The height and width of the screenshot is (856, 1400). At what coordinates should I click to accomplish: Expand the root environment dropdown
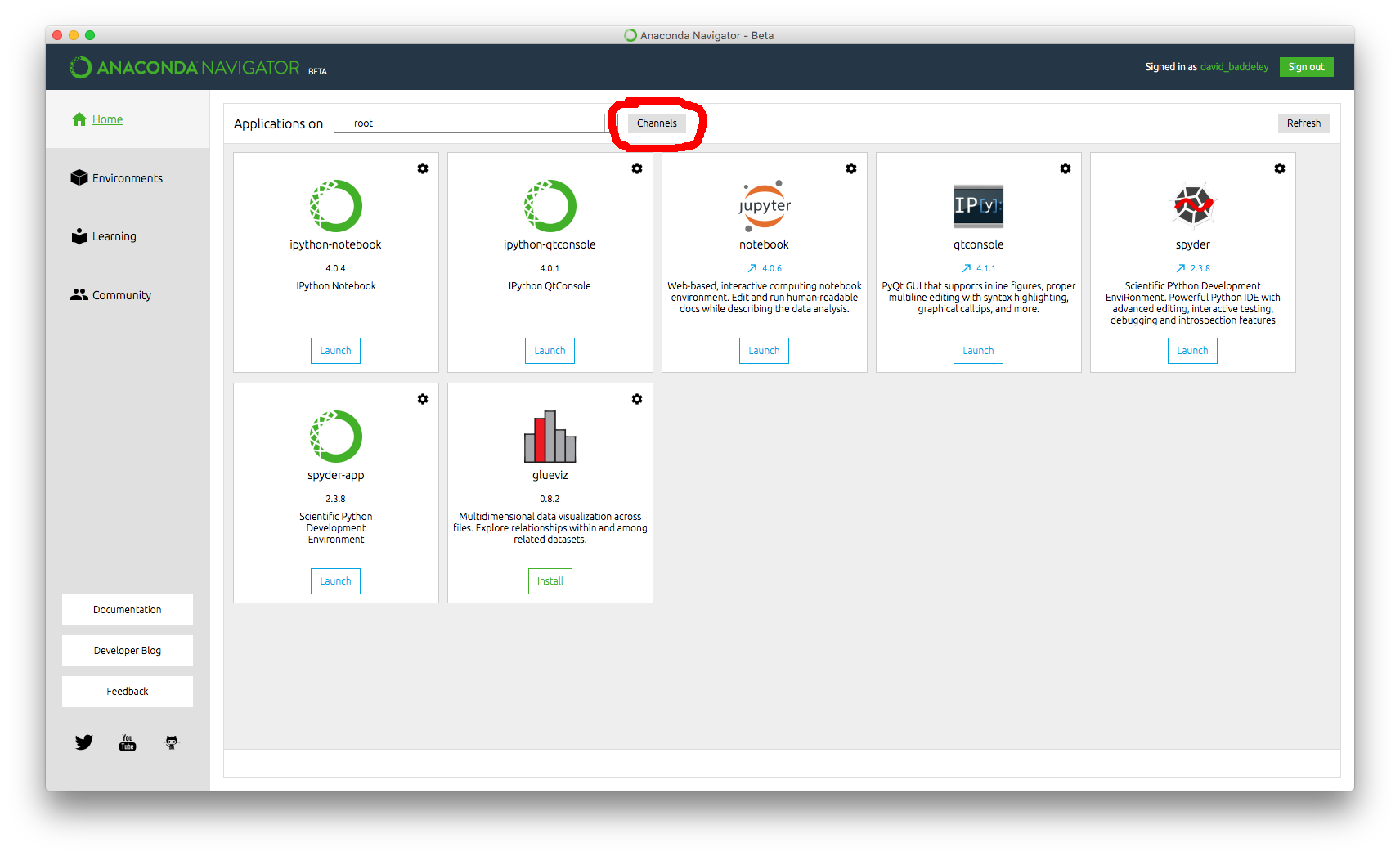(470, 123)
